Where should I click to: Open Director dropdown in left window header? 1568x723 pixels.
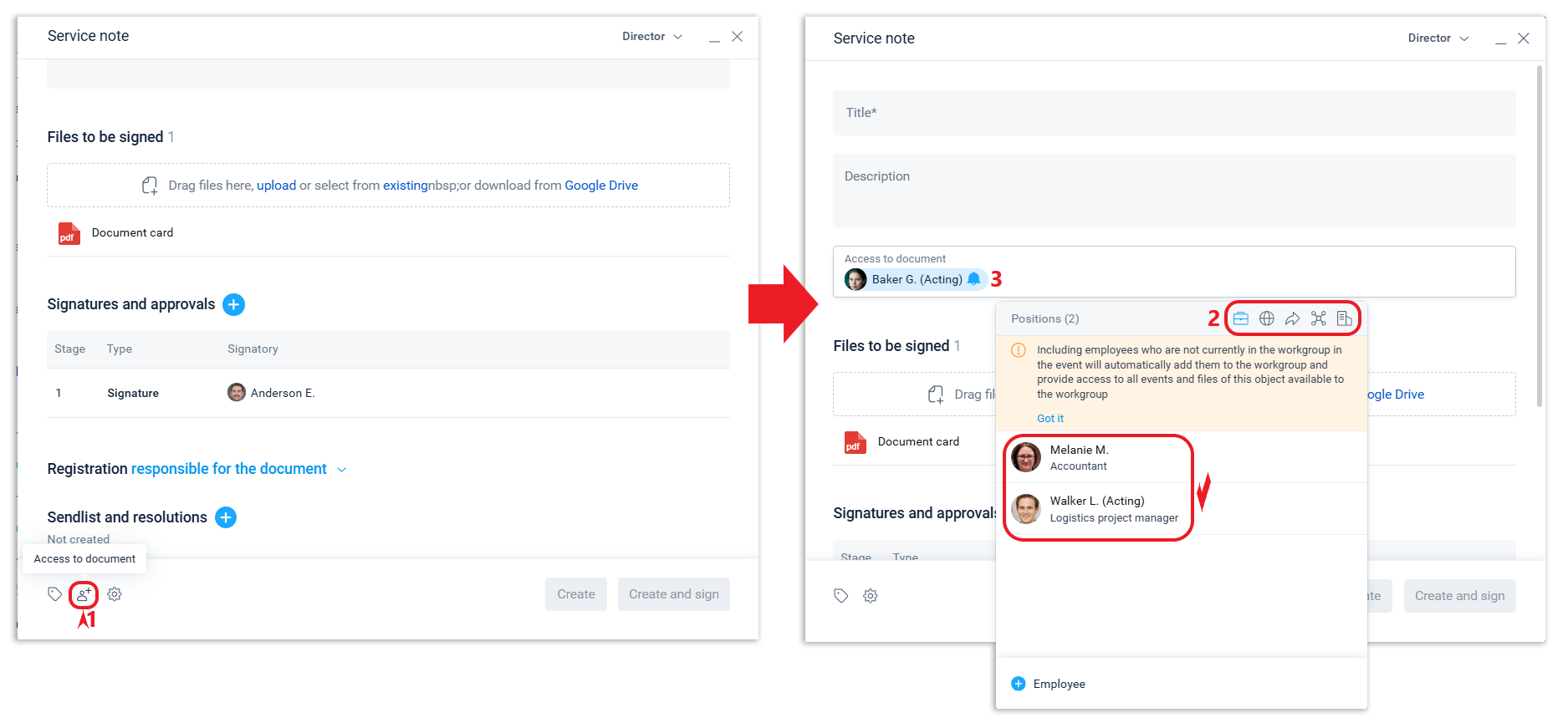652,37
